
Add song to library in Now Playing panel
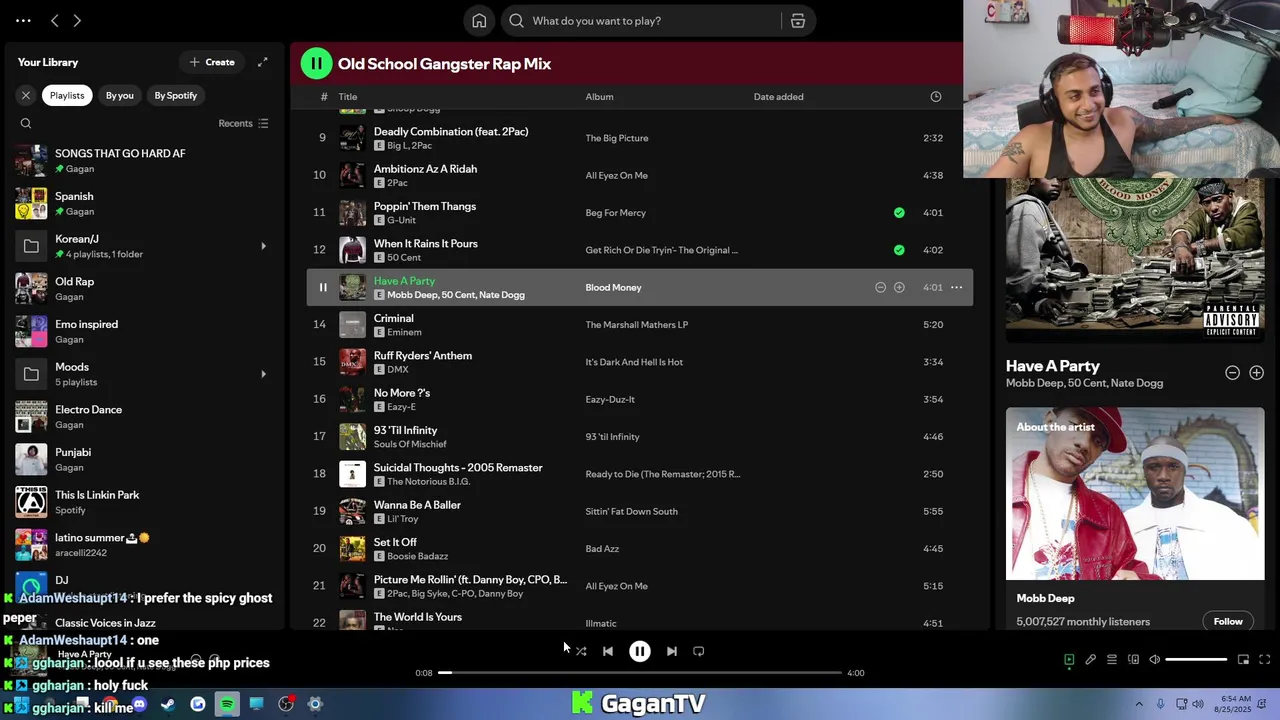click(1256, 373)
